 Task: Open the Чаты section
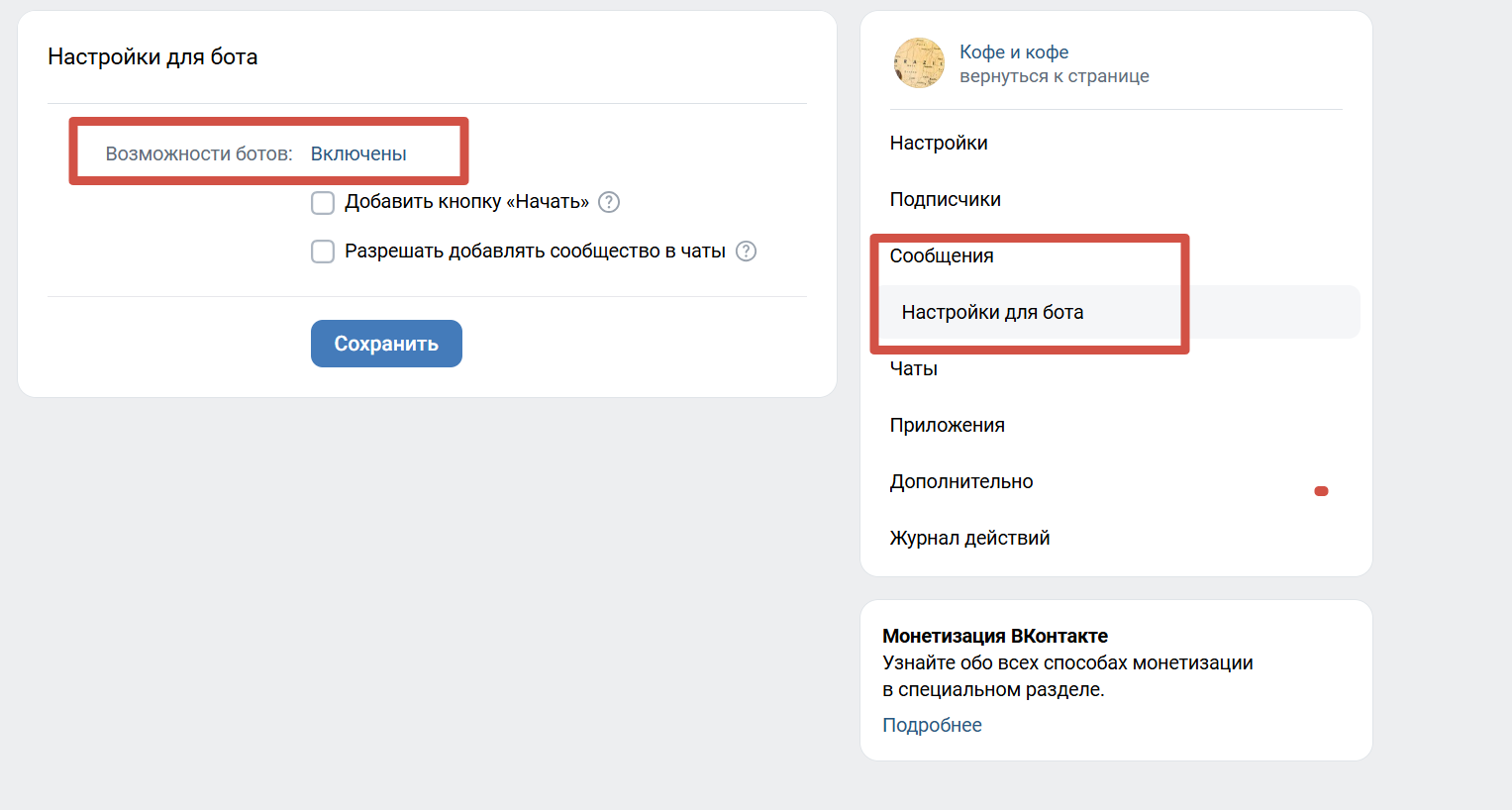[913, 369]
